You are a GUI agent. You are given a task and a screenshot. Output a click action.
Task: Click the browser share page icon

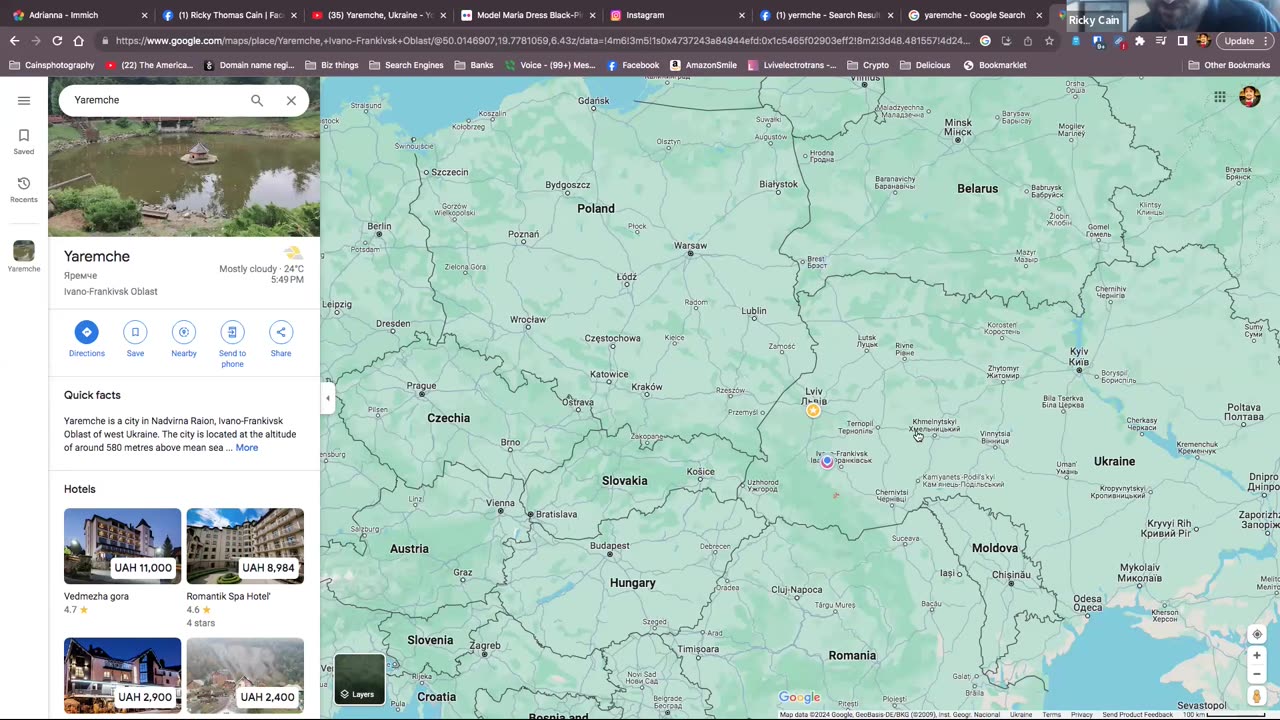pos(1028,41)
